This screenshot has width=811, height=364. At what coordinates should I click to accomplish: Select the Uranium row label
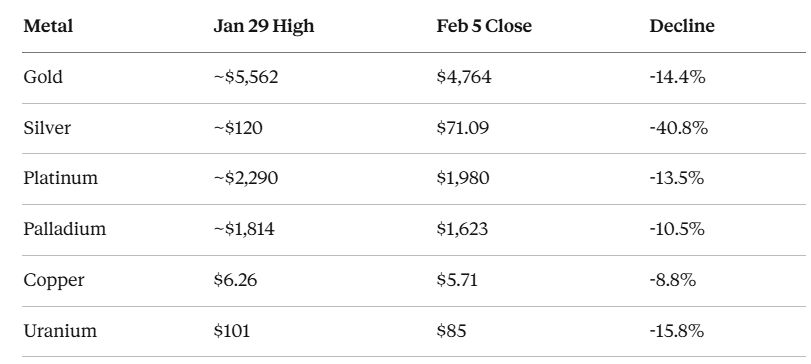point(60,330)
